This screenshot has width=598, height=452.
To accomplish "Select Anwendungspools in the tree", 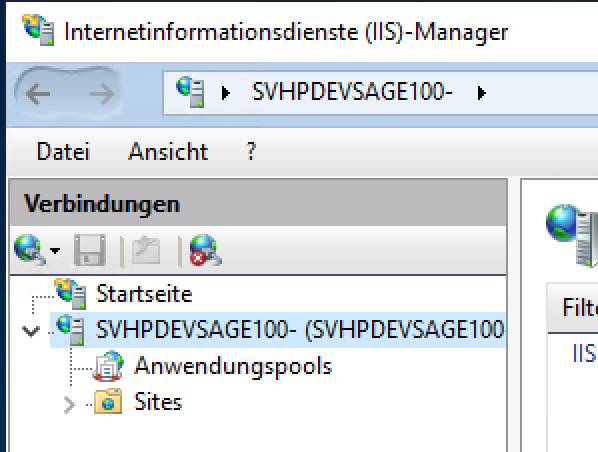I will point(233,366).
